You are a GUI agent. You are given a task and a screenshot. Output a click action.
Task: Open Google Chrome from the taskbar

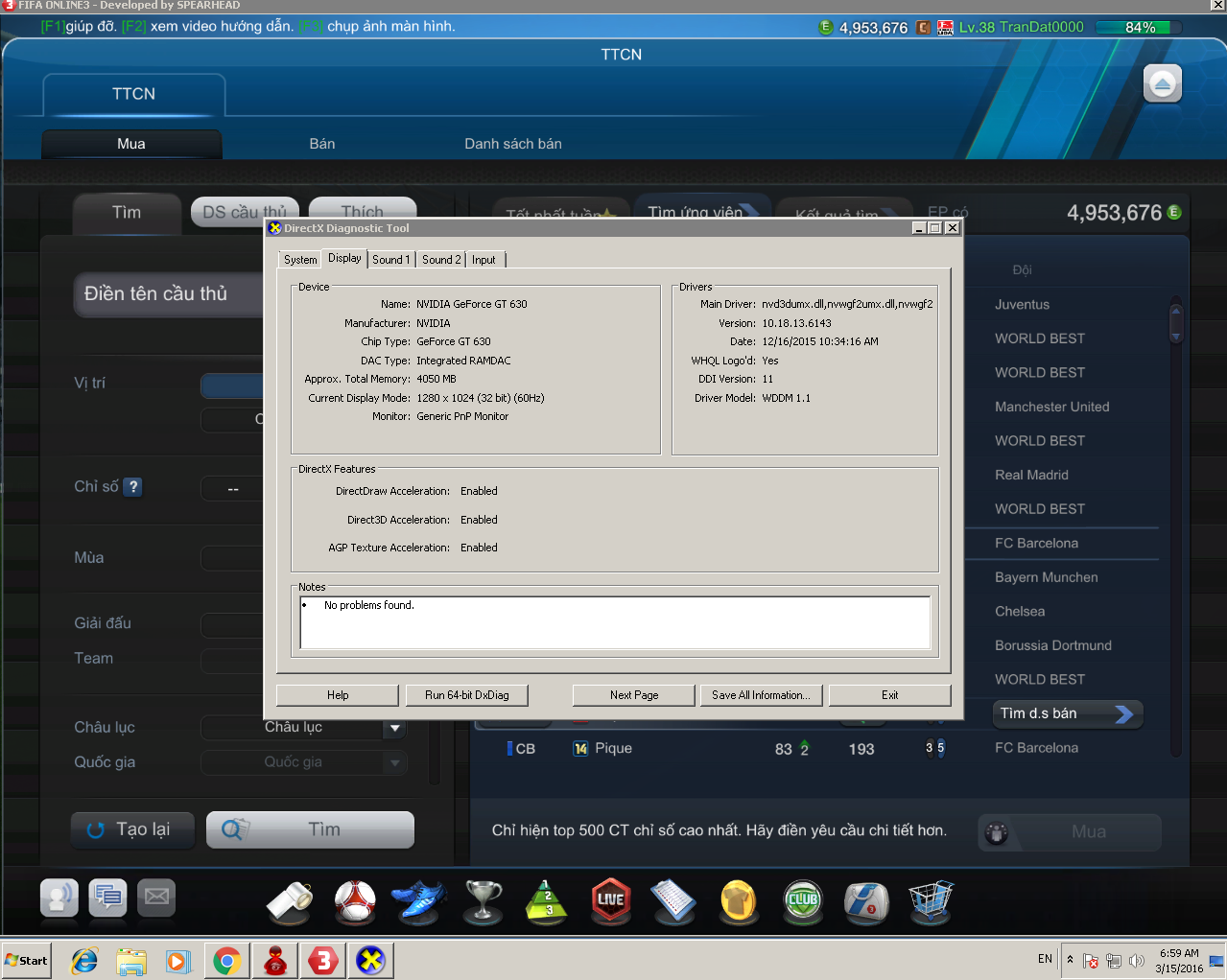pyautogui.click(x=226, y=960)
